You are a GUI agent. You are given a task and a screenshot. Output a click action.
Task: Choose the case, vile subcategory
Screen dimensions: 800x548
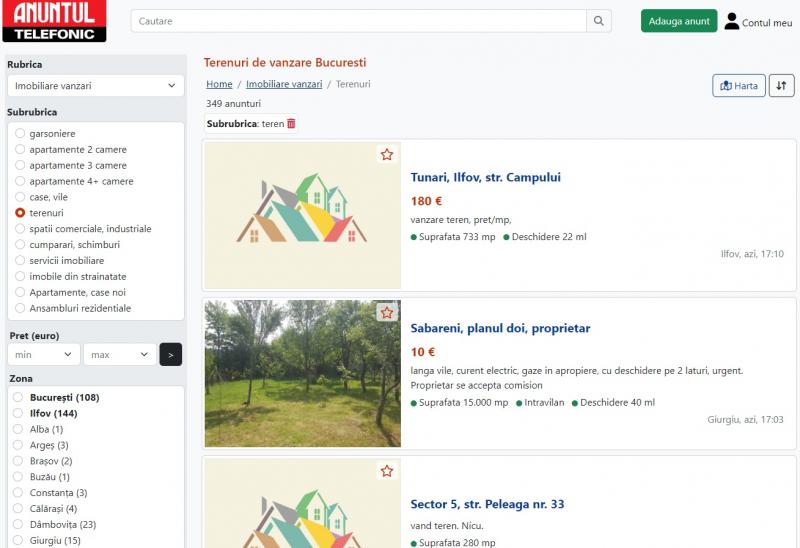[x=20, y=196]
